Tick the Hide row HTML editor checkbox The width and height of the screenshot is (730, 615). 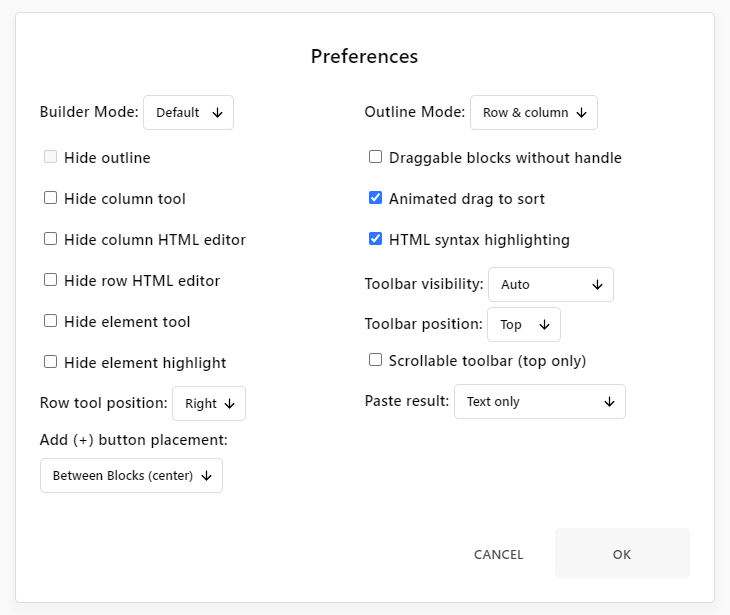pos(50,280)
